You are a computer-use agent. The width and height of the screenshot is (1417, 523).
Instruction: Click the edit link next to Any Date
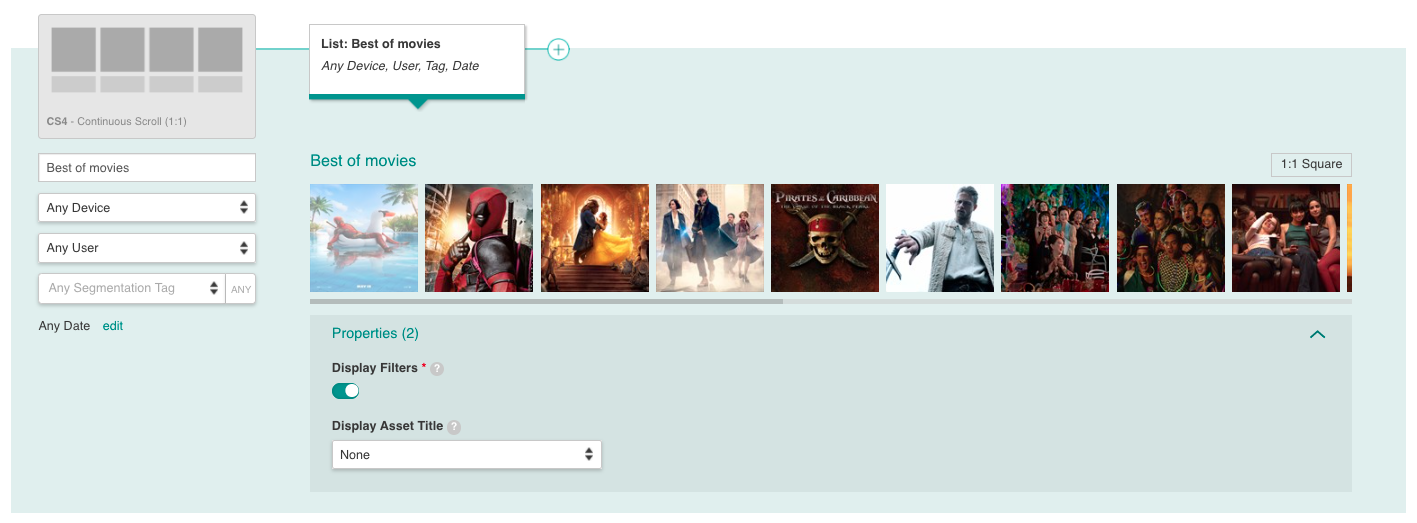point(113,326)
